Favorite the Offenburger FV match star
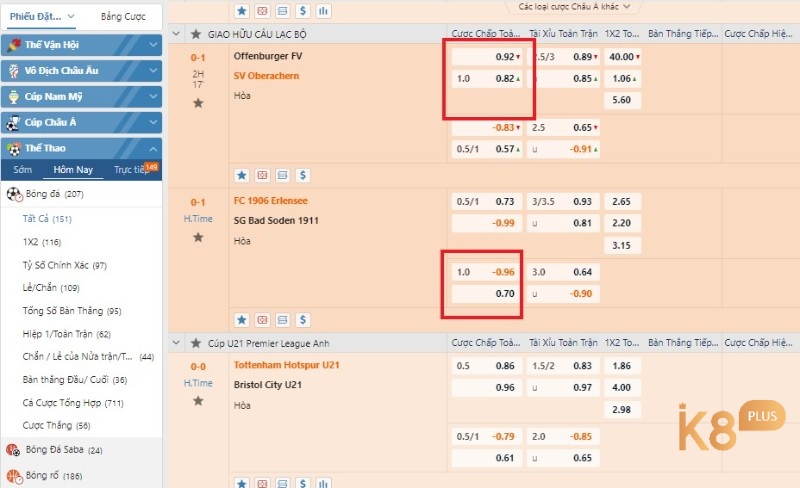Viewport: 800px width, 488px height. tap(198, 104)
